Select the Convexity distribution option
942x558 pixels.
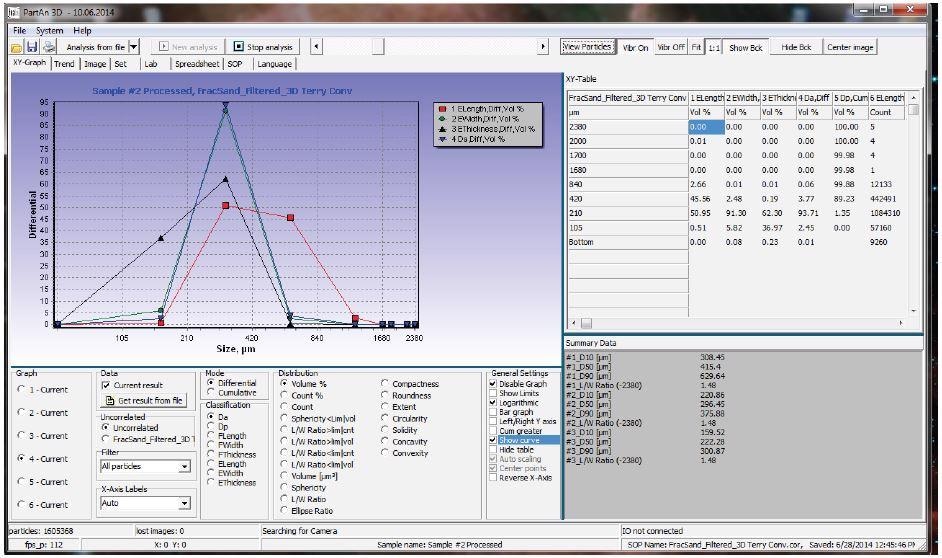point(384,453)
